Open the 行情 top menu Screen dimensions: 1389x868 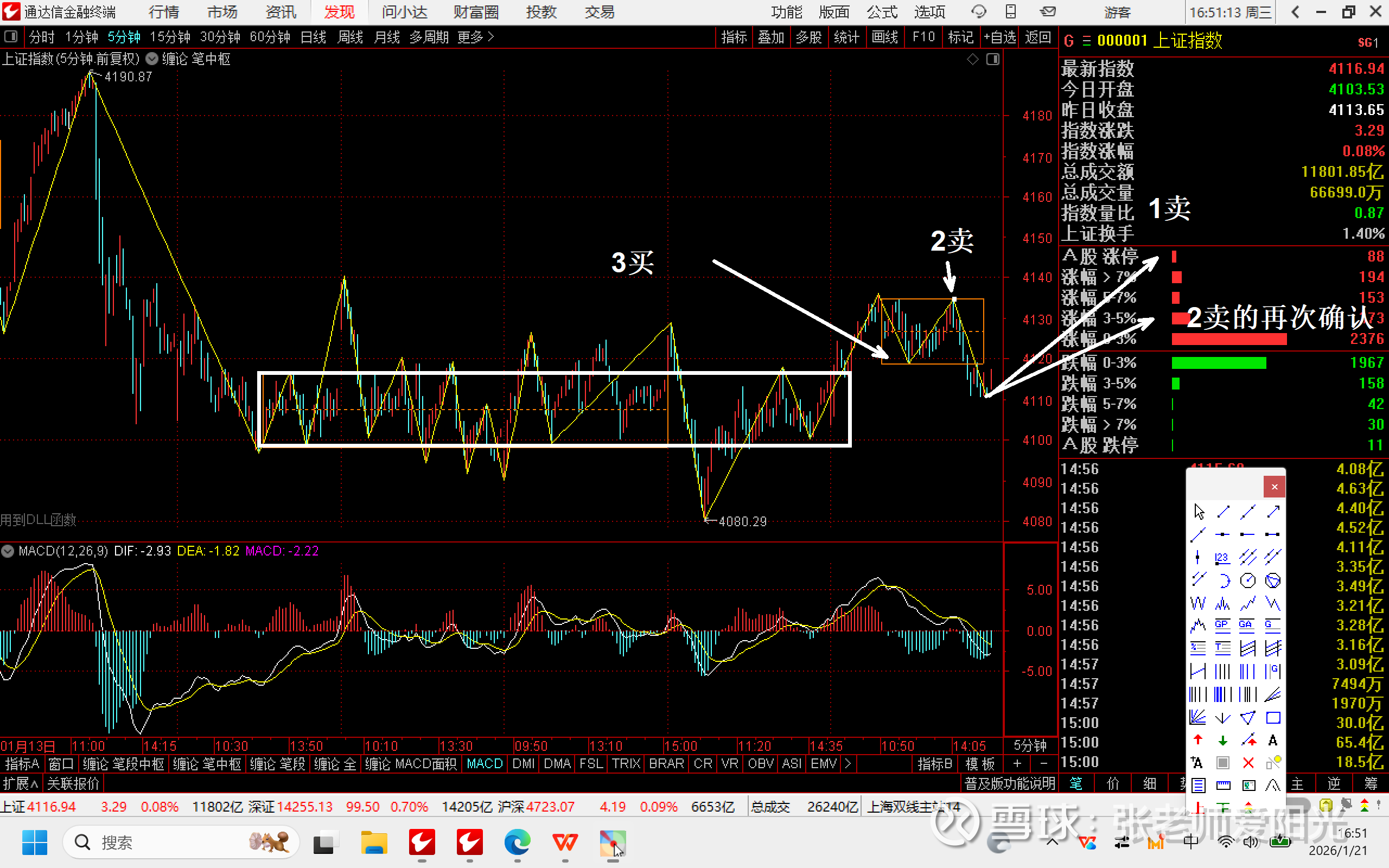click(163, 12)
